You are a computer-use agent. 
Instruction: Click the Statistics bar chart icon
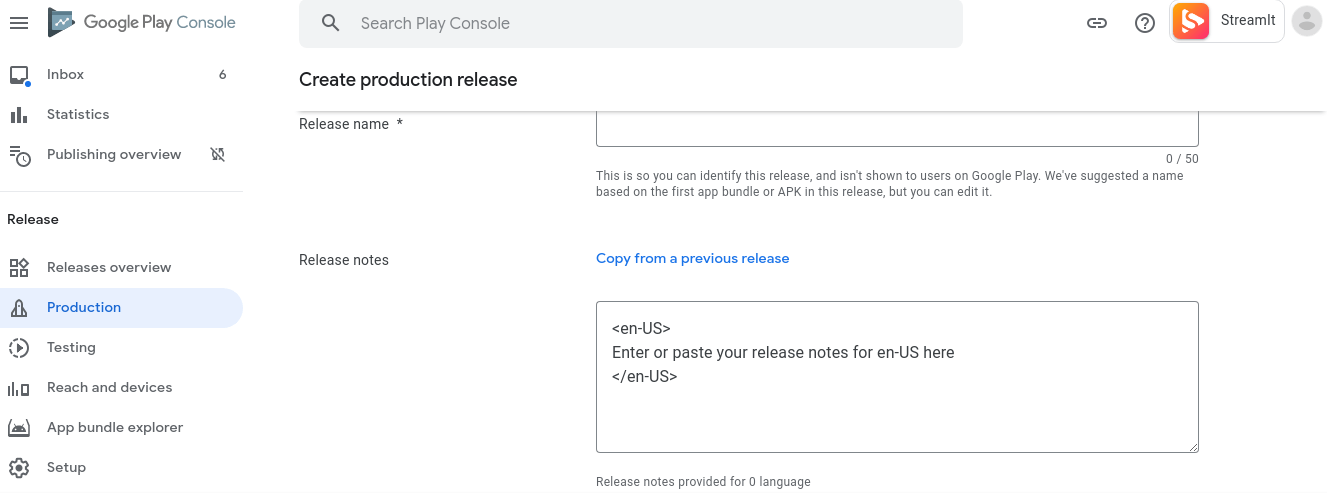click(19, 115)
